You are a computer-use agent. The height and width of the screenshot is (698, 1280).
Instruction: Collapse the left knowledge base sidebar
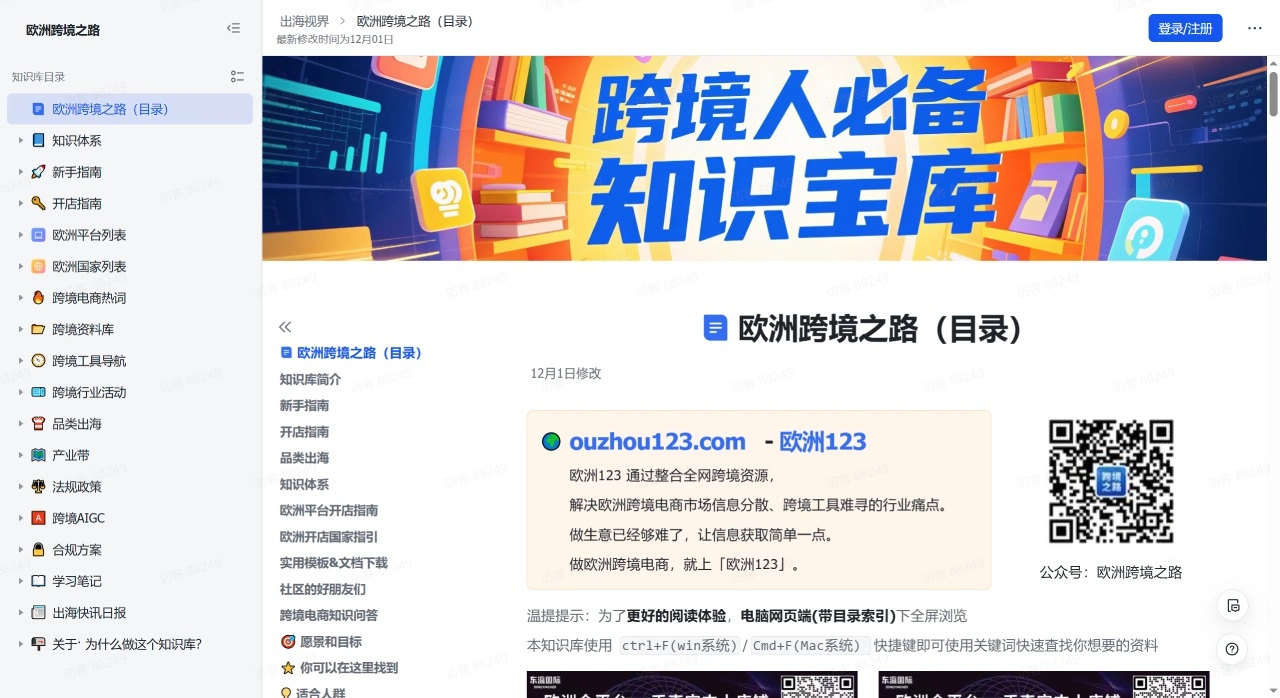pyautogui.click(x=233, y=28)
